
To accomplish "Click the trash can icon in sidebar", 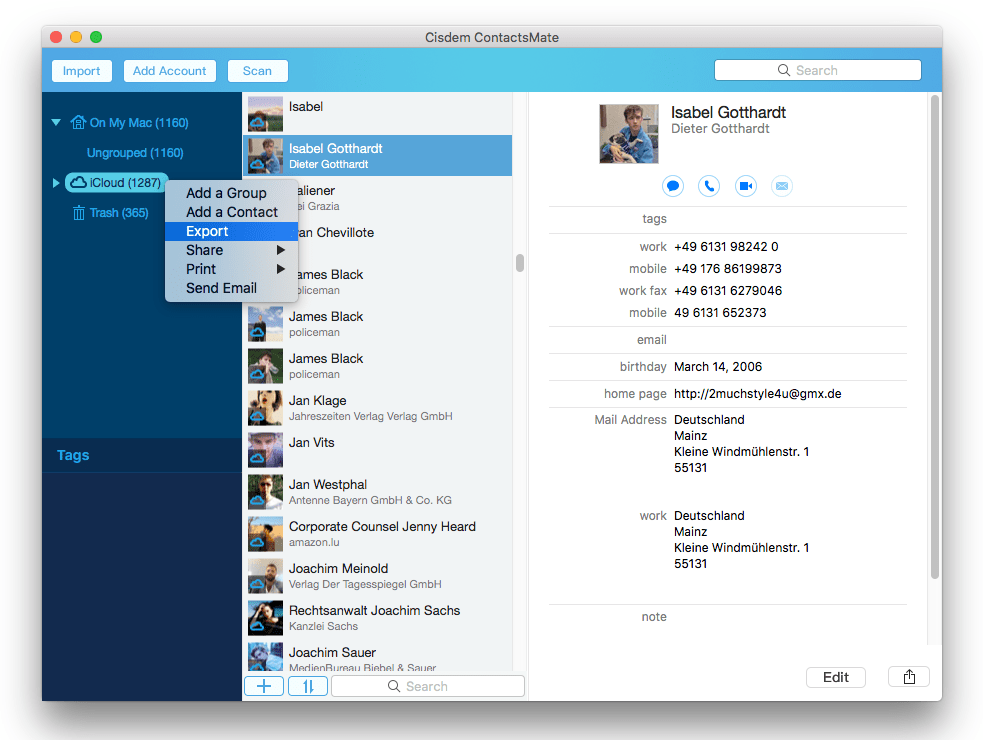I will [x=78, y=213].
